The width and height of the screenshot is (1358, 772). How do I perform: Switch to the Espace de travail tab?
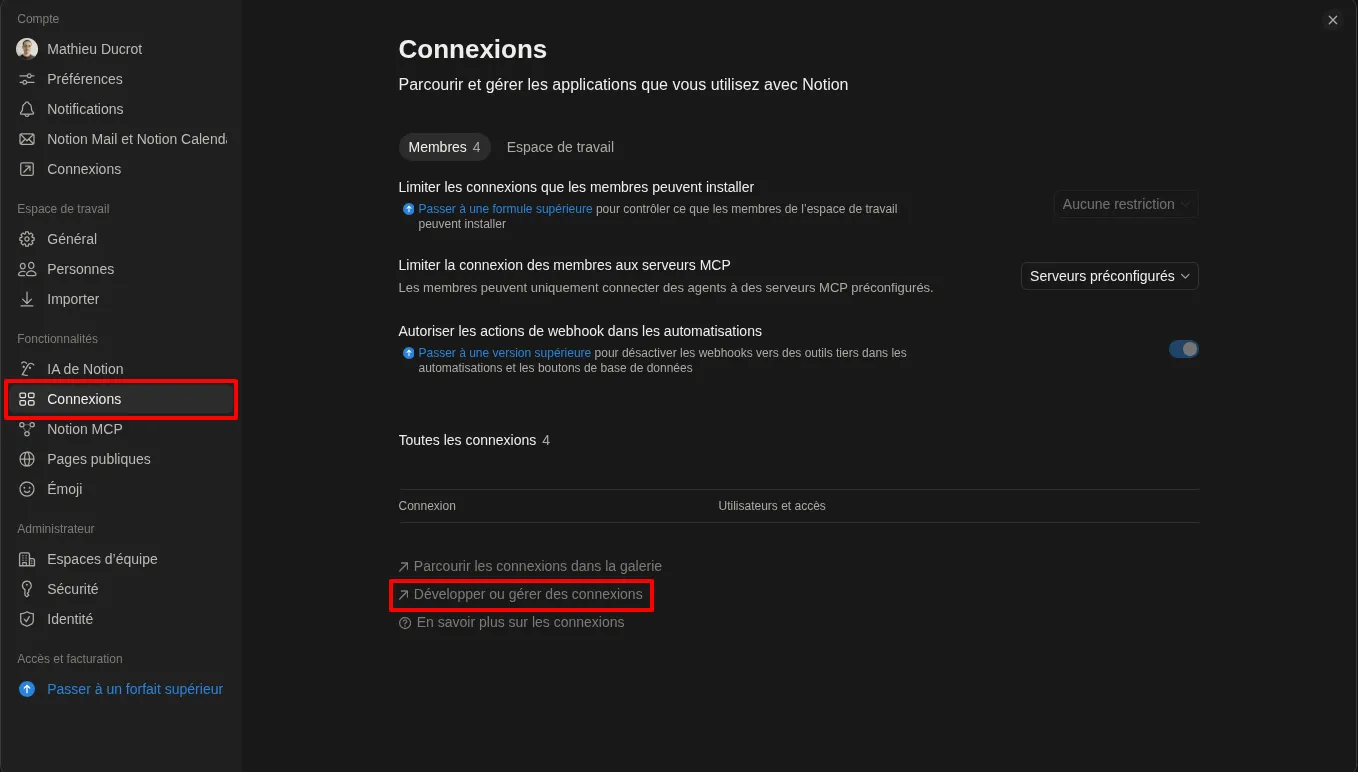click(560, 147)
